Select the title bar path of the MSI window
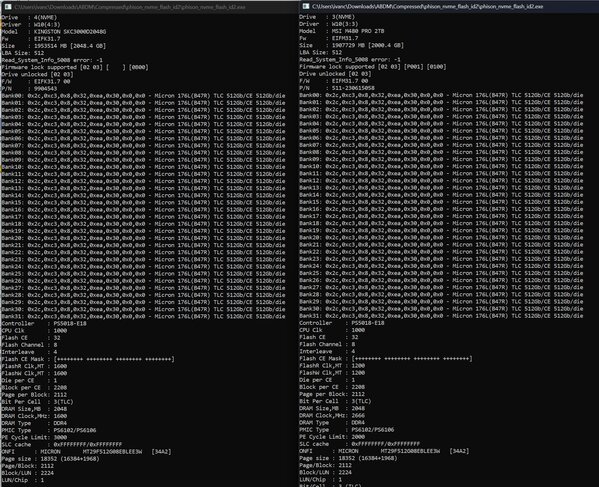This screenshot has width=599, height=487. click(x=427, y=6)
